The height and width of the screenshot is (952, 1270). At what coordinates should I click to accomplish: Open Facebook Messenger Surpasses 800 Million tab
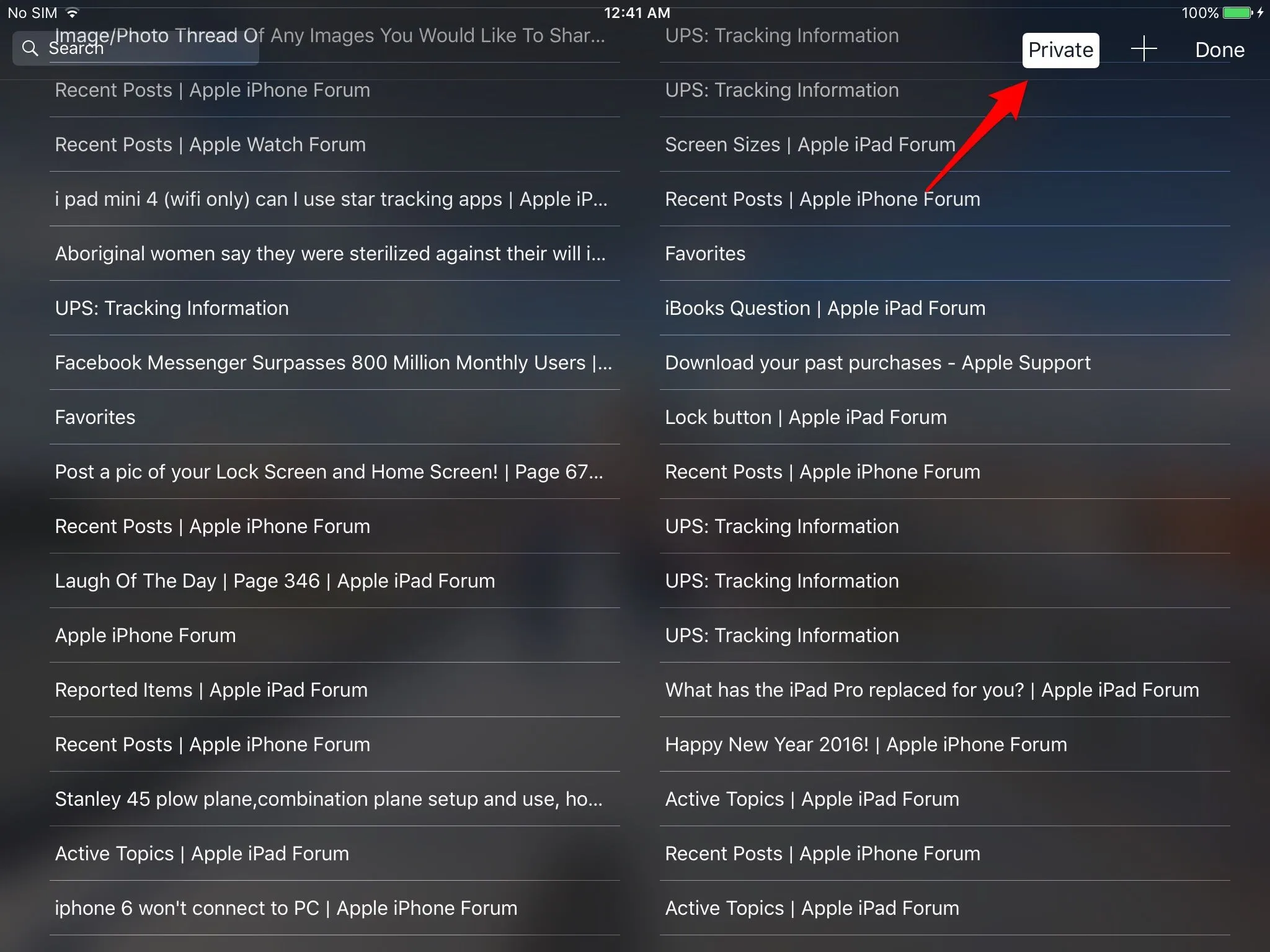(x=333, y=363)
